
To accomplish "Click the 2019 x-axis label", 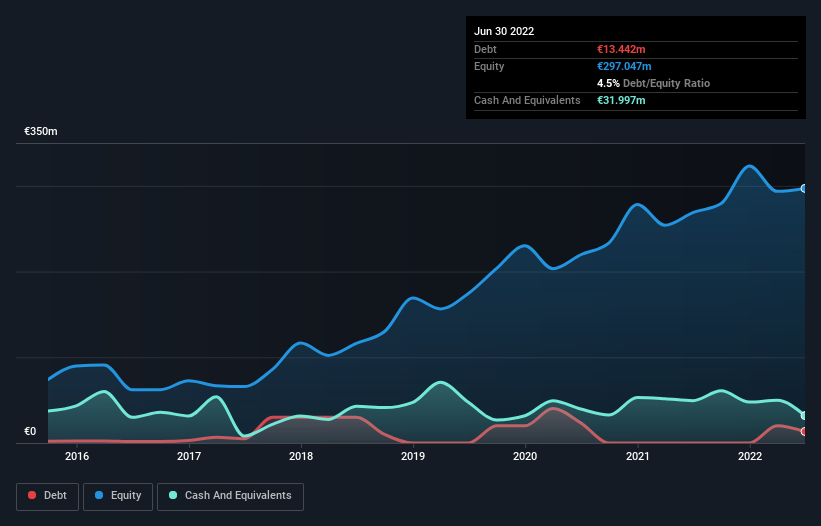I will [x=413, y=456].
